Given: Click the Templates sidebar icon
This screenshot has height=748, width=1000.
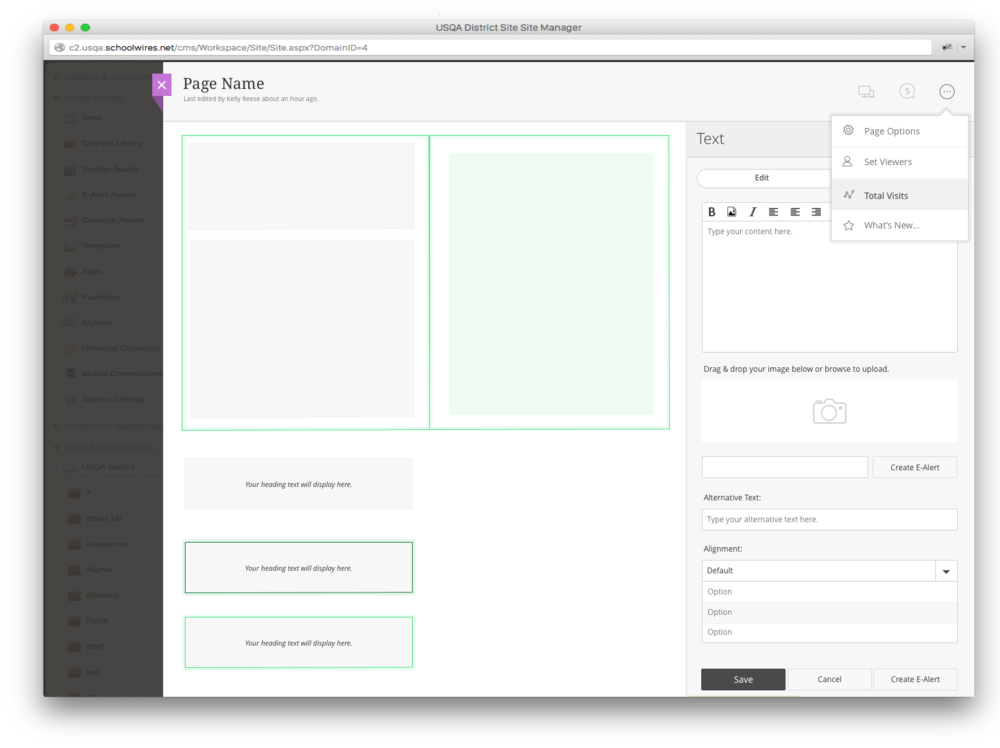Looking at the screenshot, I should pos(70,246).
